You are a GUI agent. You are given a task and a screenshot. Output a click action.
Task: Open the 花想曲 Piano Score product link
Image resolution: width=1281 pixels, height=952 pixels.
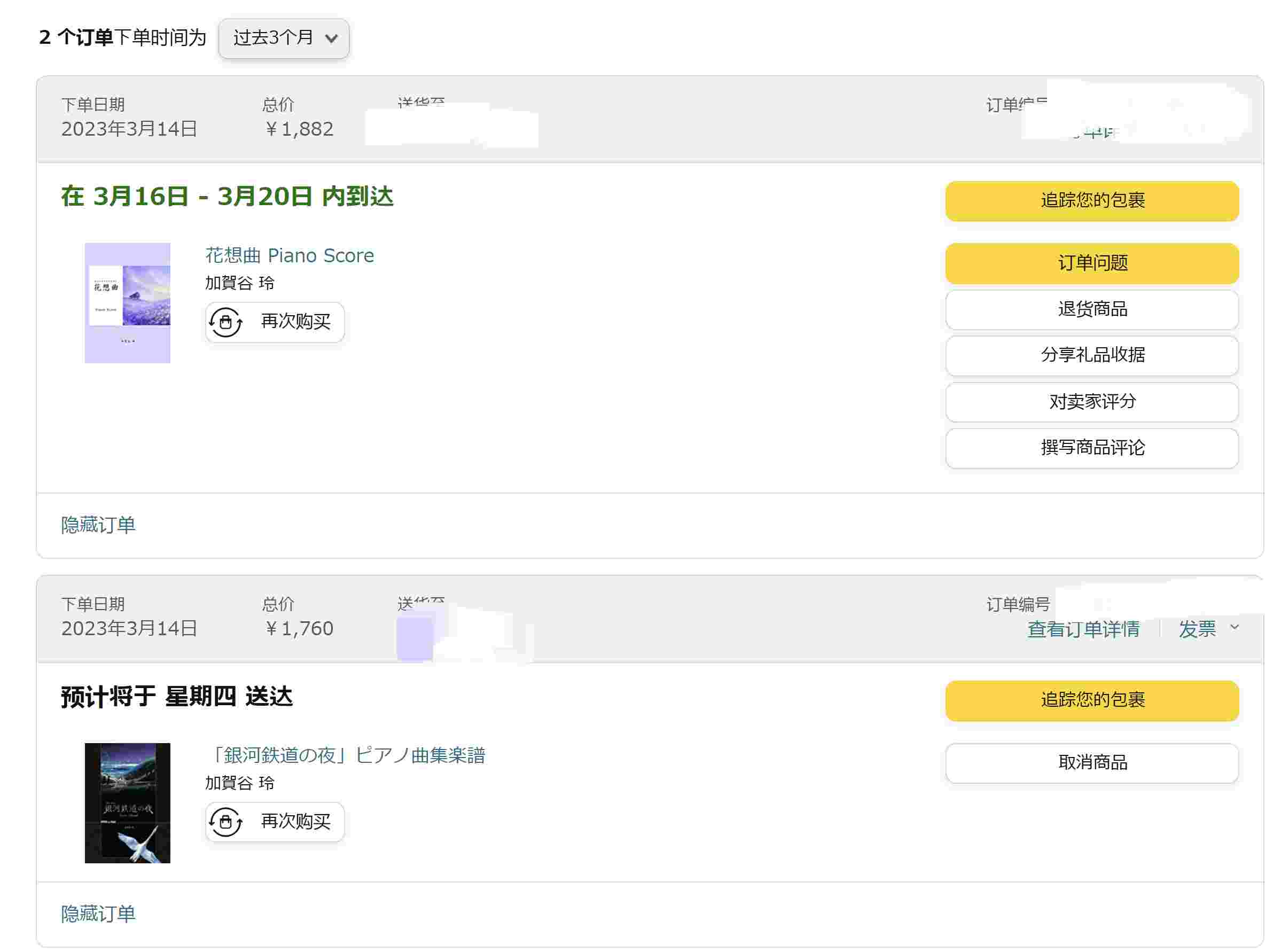(290, 255)
